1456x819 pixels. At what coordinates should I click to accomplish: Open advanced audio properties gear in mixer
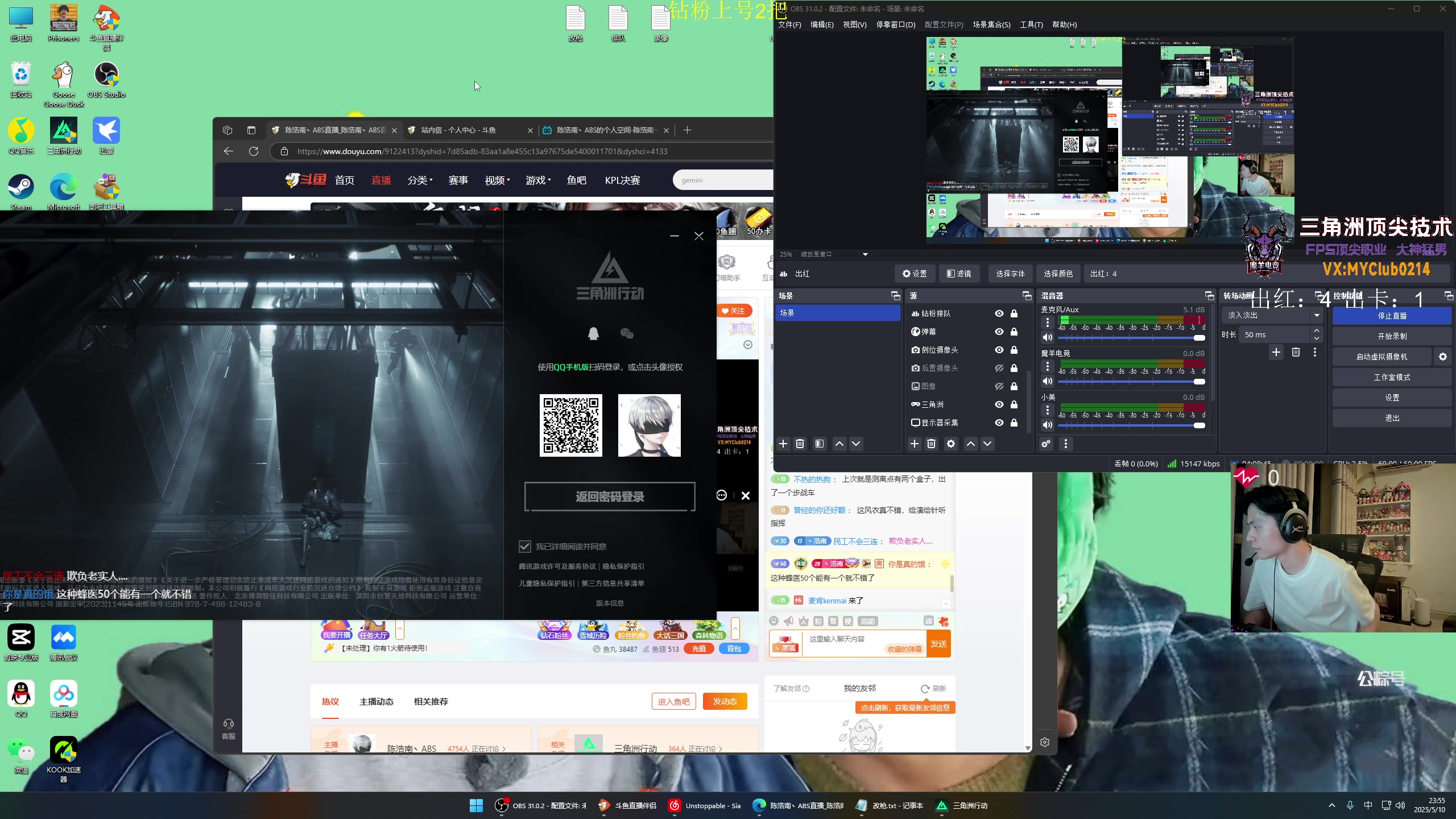pyautogui.click(x=1046, y=444)
